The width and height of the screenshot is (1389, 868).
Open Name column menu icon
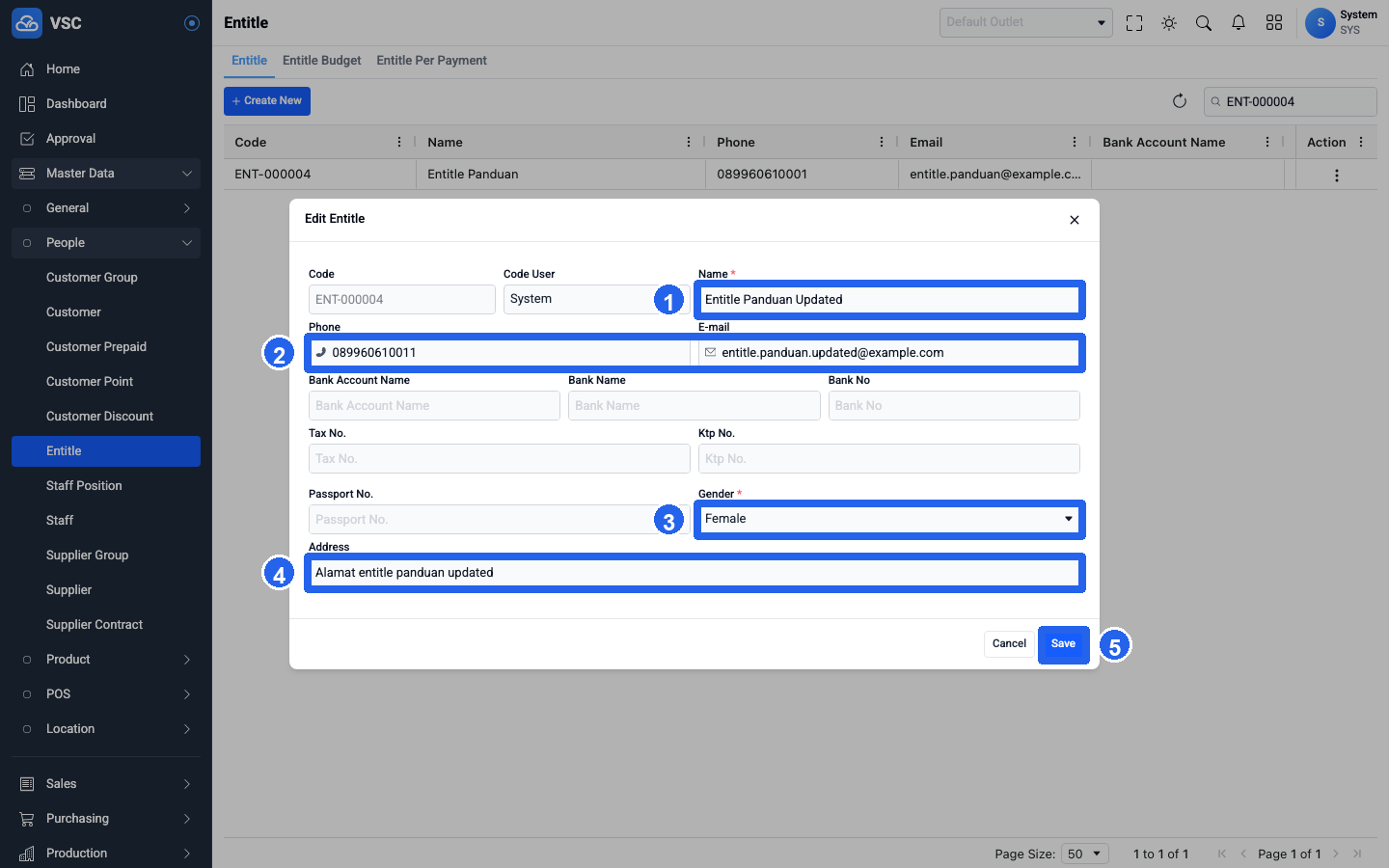[x=689, y=142]
